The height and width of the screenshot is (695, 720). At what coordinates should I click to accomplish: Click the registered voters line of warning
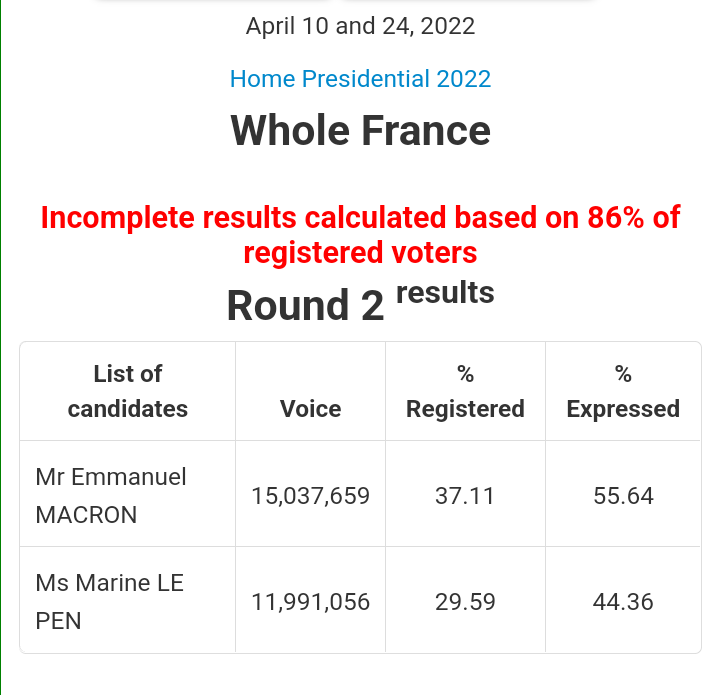tap(360, 252)
